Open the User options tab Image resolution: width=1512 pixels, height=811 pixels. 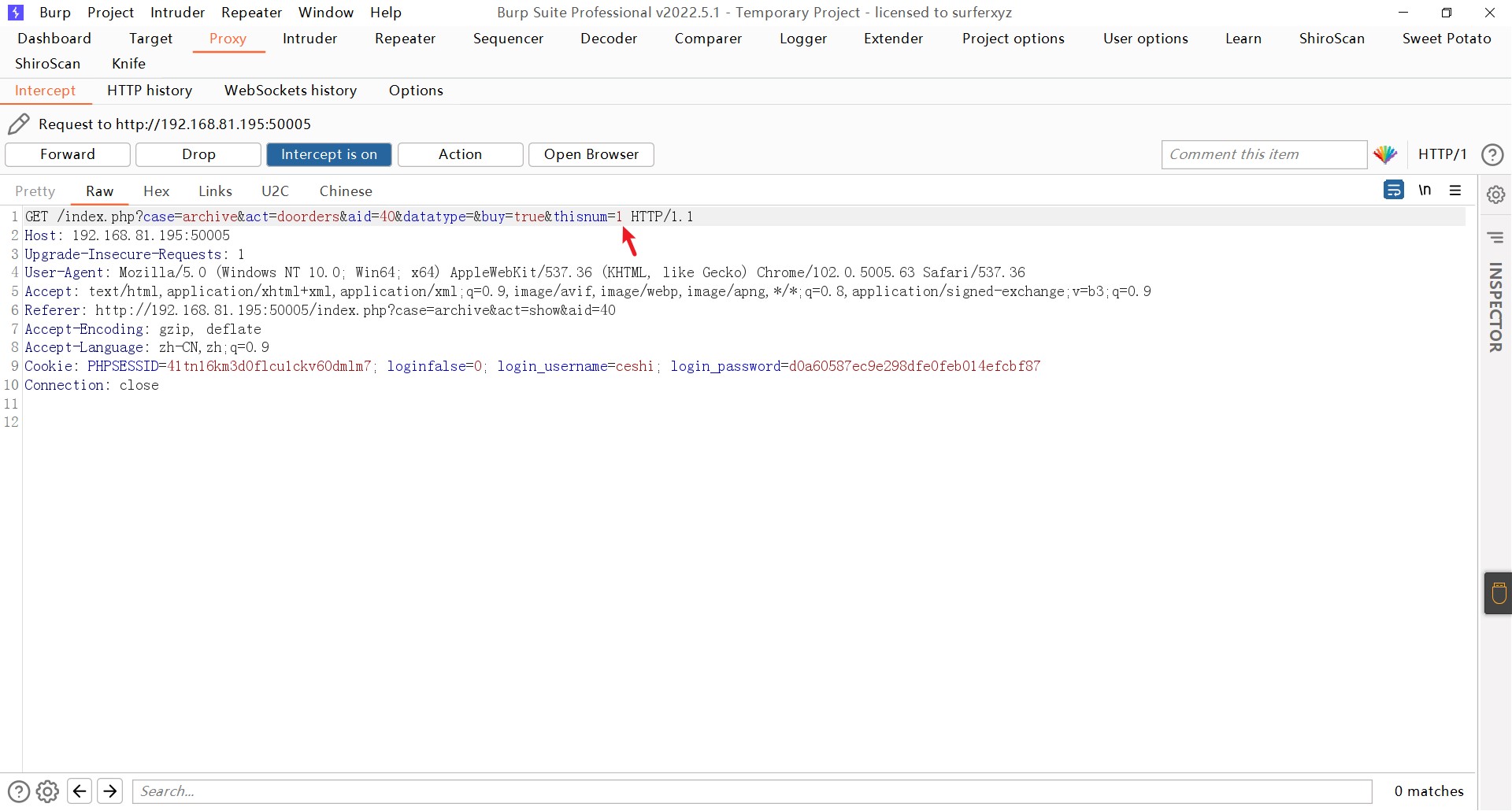[x=1145, y=39]
